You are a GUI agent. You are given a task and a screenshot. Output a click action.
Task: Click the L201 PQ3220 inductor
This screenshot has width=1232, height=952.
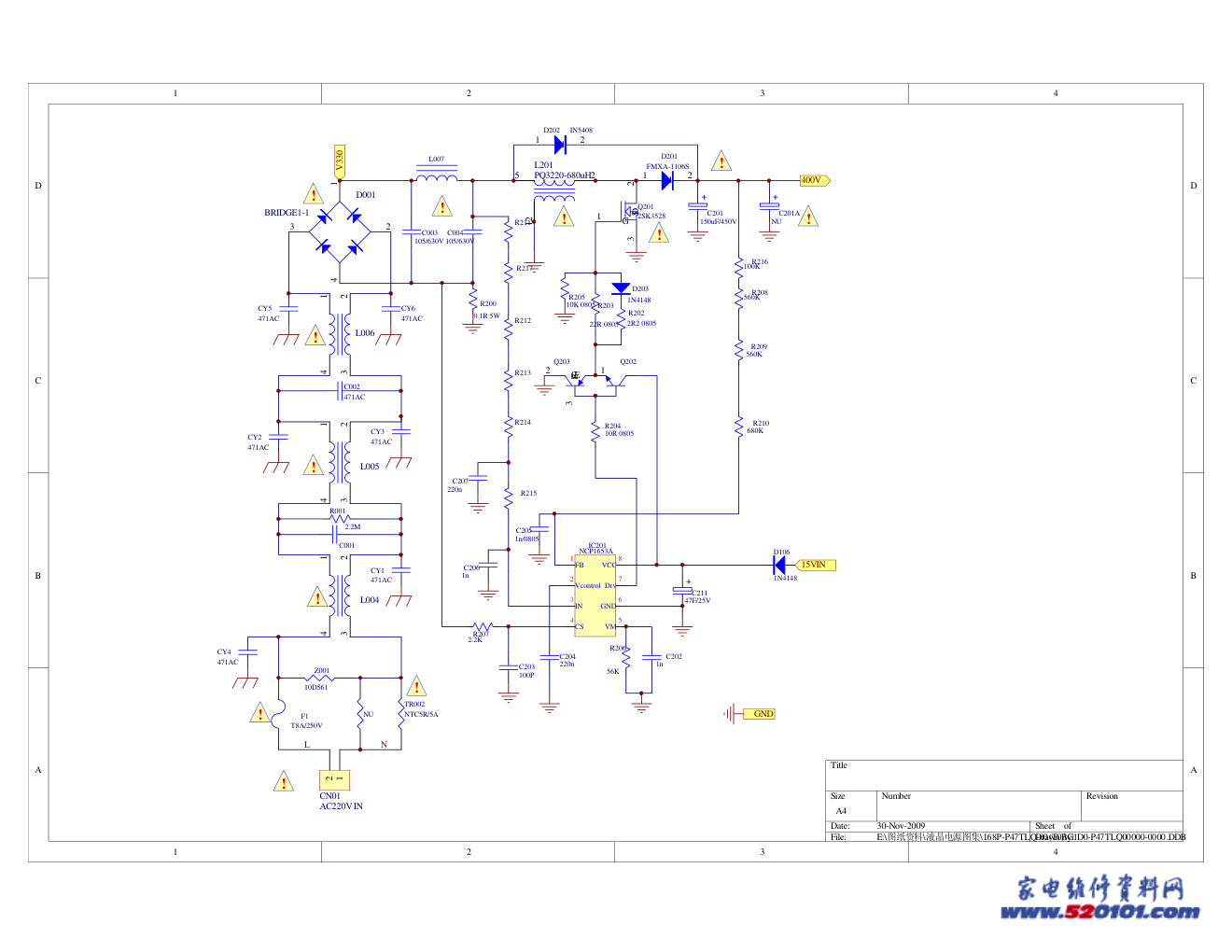[x=554, y=191]
